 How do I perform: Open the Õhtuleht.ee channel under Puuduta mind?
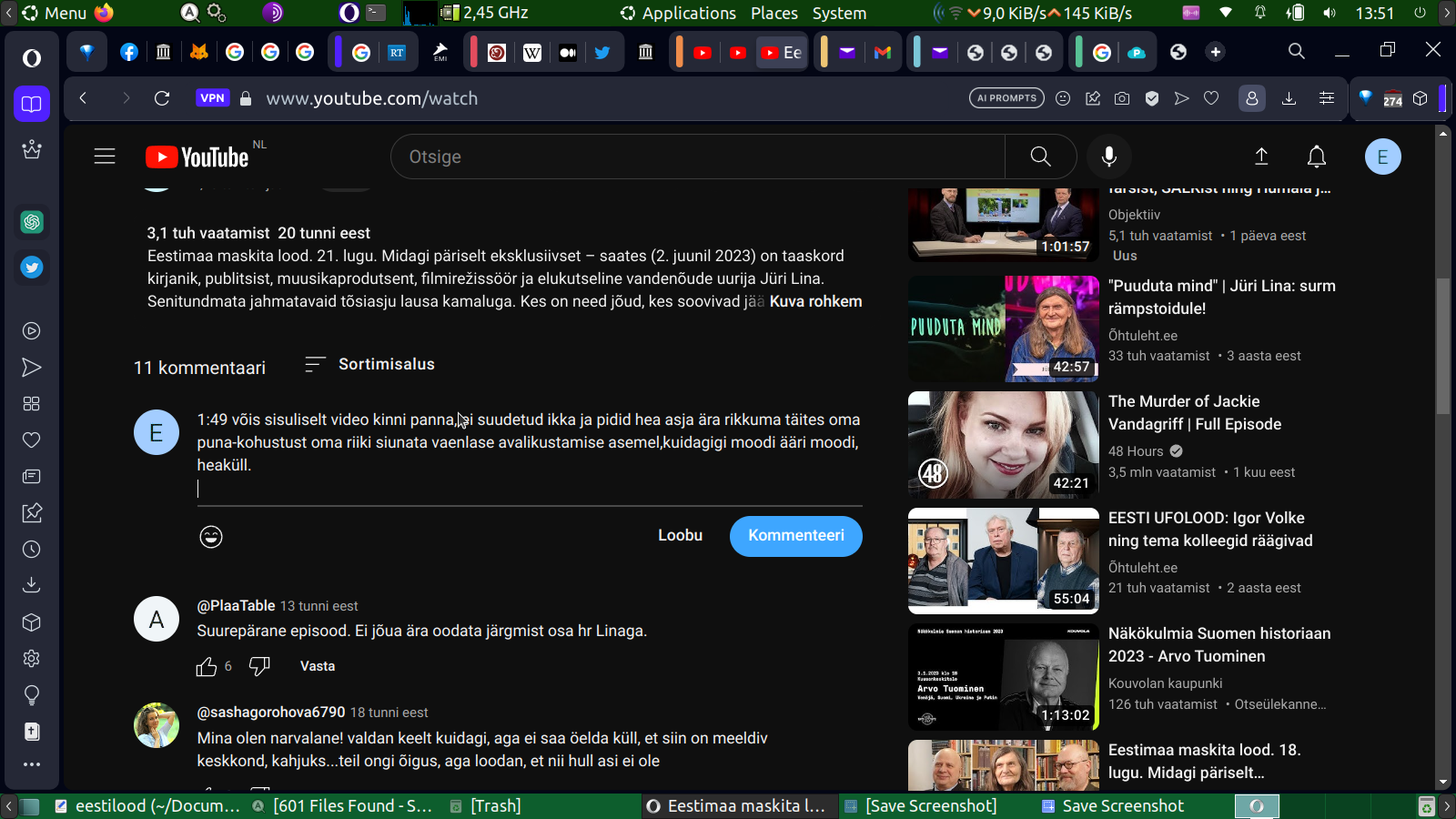[1143, 336]
